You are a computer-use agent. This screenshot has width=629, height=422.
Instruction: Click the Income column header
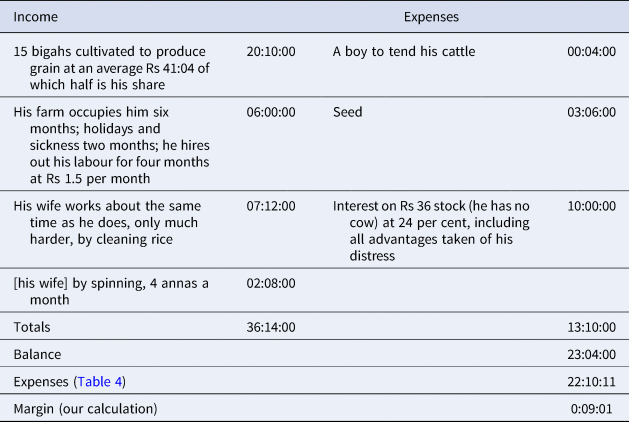point(36,17)
